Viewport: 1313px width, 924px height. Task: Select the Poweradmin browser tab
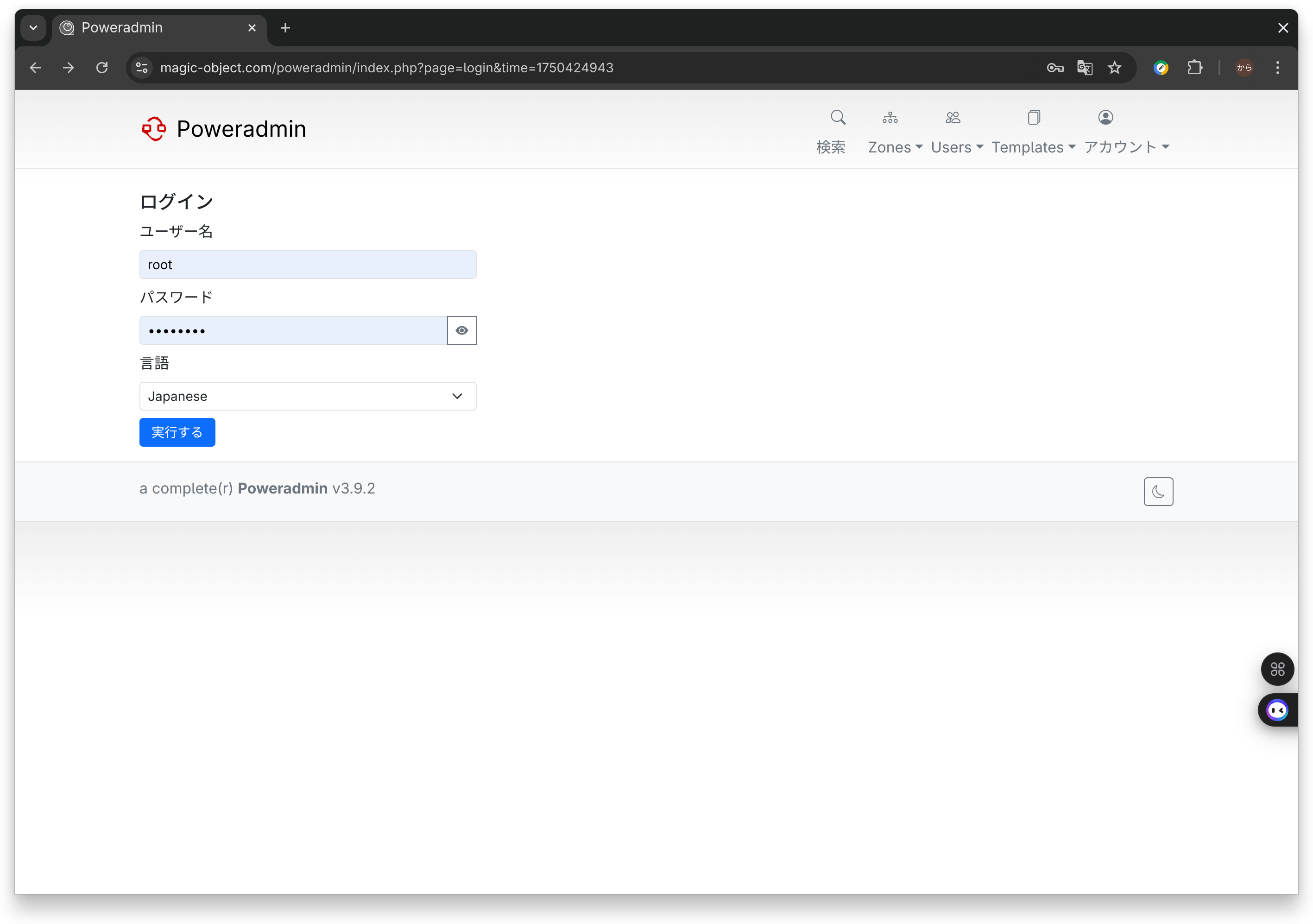click(x=159, y=27)
